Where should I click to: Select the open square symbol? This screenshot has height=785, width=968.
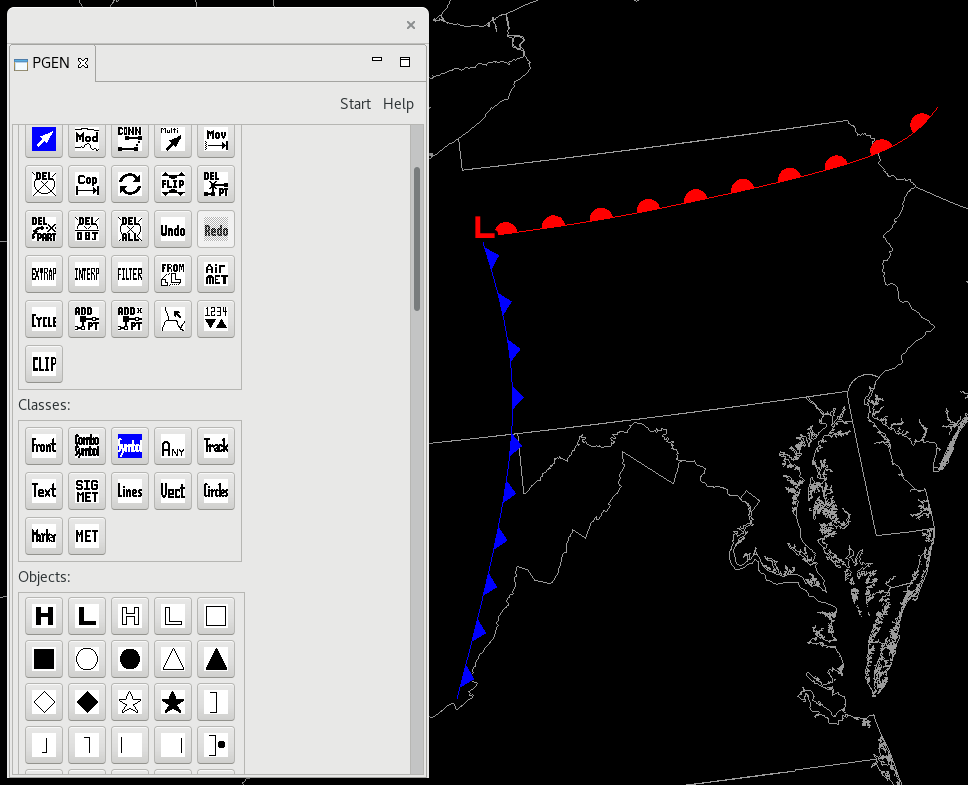216,616
